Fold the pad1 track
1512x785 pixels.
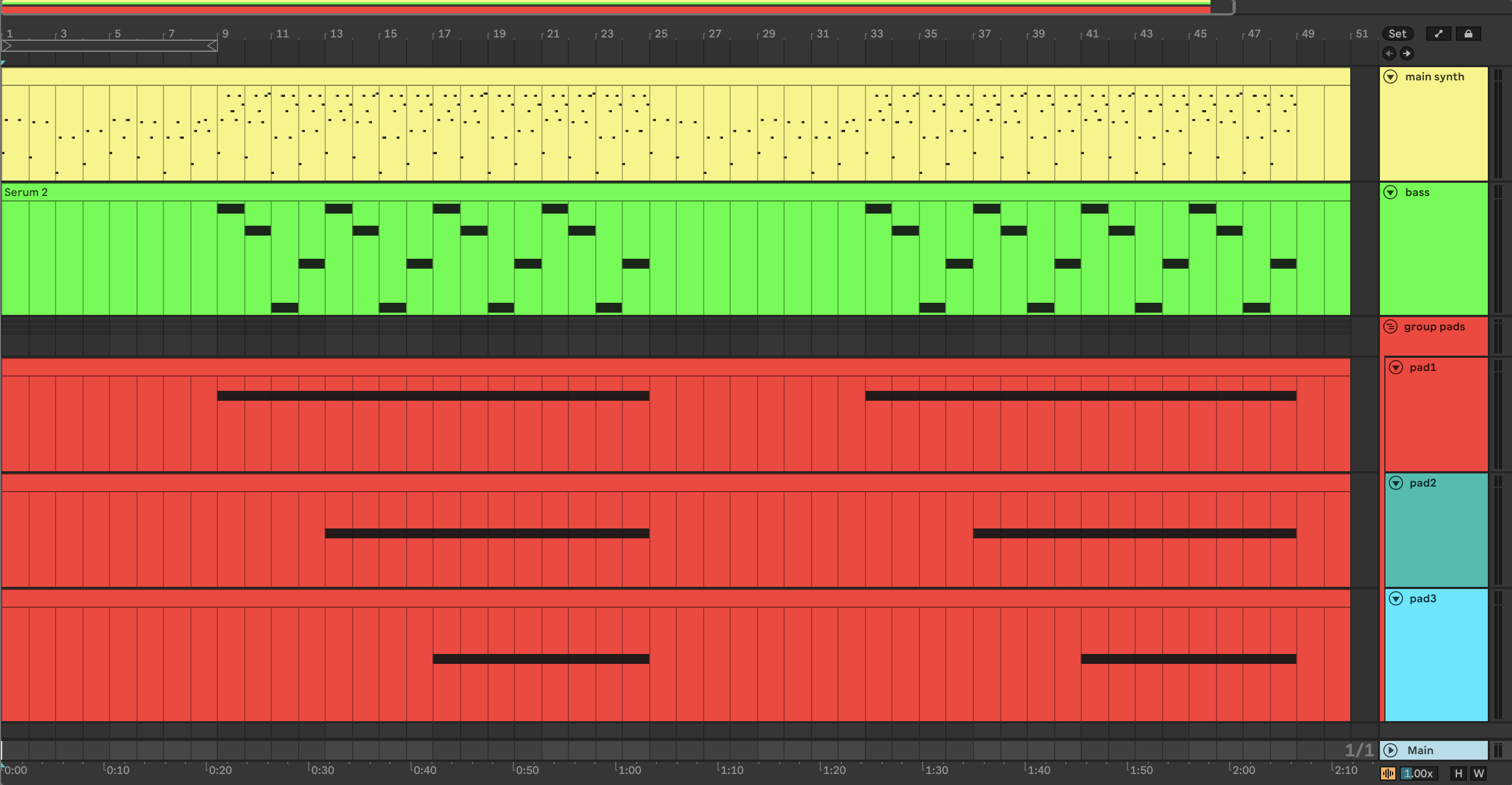[x=1396, y=368]
